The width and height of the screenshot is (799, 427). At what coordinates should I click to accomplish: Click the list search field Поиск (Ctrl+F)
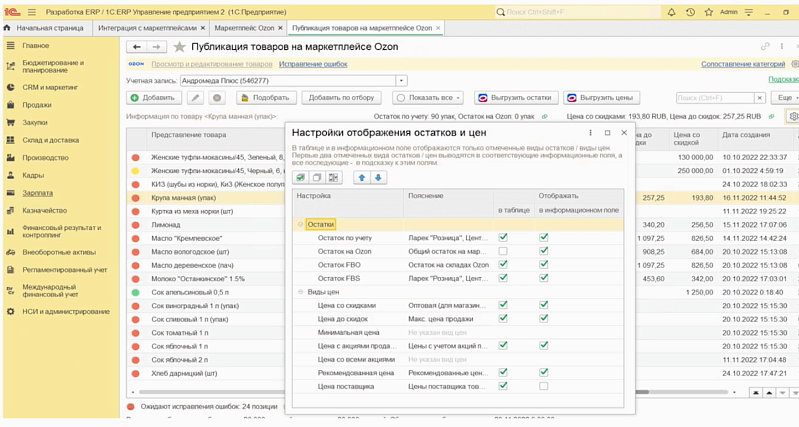(x=715, y=97)
